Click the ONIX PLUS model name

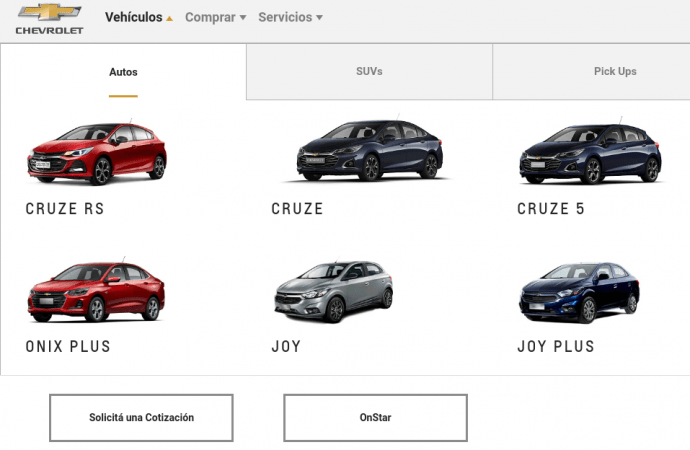pyautogui.click(x=68, y=347)
